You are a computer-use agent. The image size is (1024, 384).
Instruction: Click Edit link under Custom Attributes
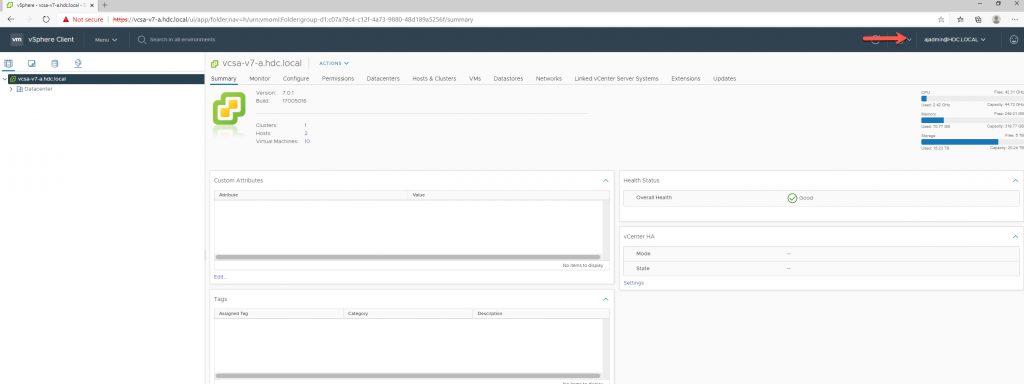tap(220, 277)
